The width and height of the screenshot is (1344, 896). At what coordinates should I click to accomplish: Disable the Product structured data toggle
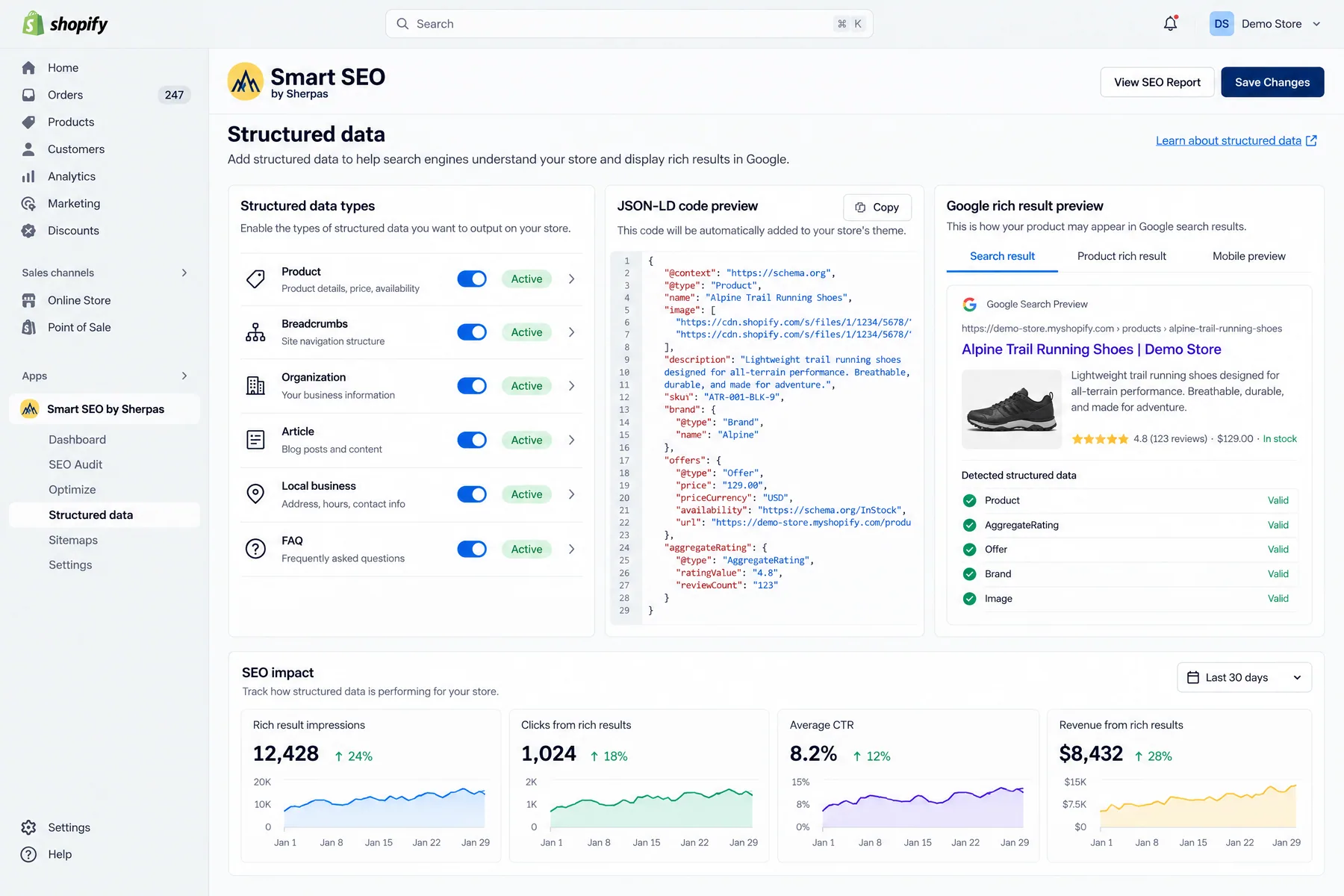pyautogui.click(x=472, y=279)
